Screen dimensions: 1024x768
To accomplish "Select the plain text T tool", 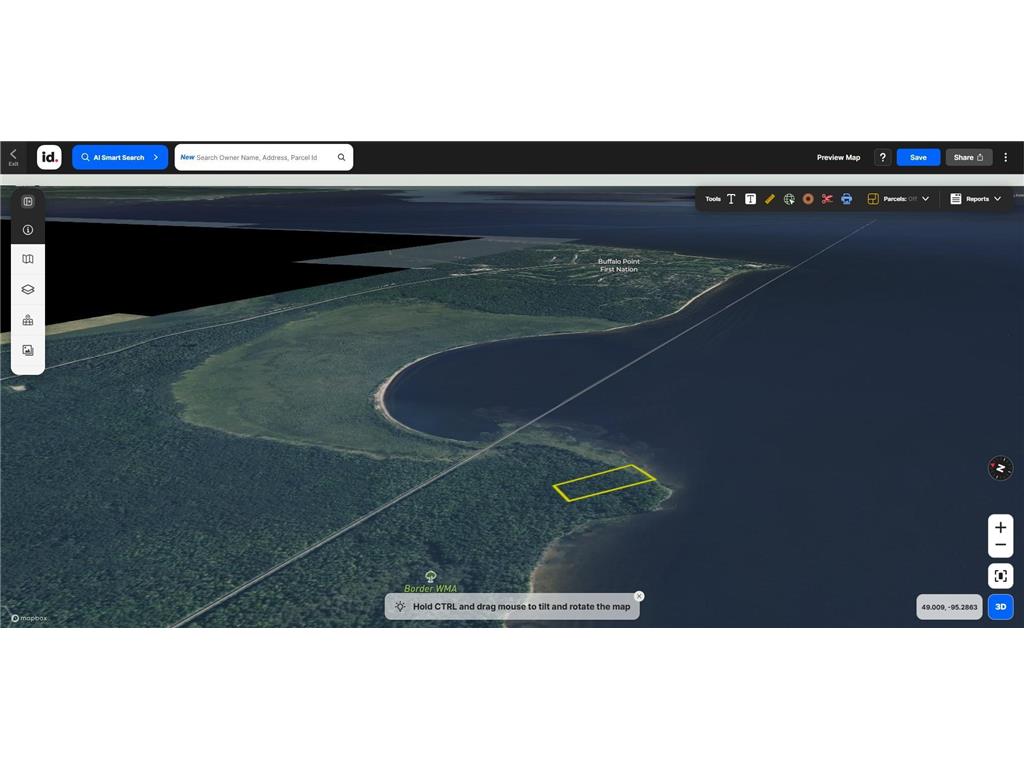I will 731,199.
